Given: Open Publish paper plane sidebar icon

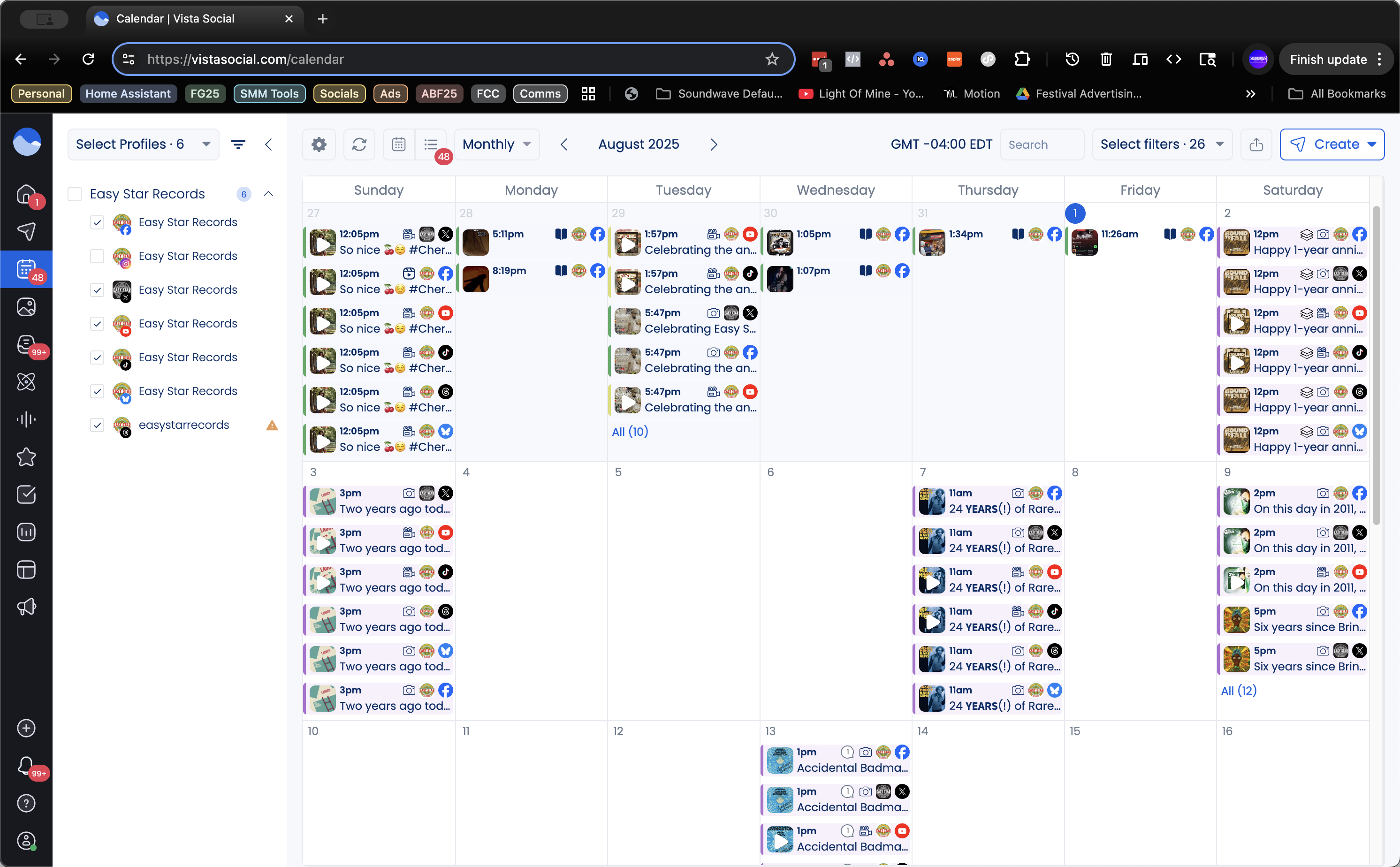Looking at the screenshot, I should click(26, 231).
